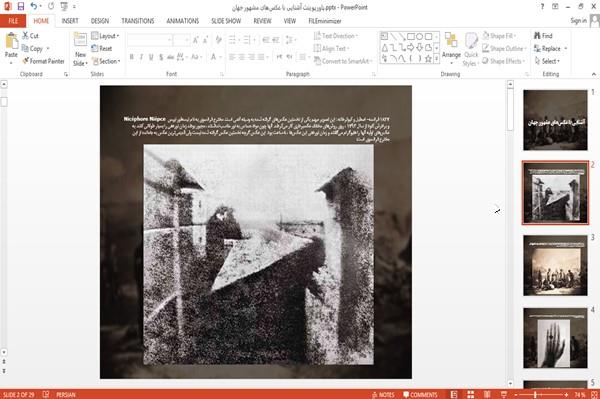The image size is (600, 399).
Task: Select the rectangle shape in gallery
Action: point(411,37)
